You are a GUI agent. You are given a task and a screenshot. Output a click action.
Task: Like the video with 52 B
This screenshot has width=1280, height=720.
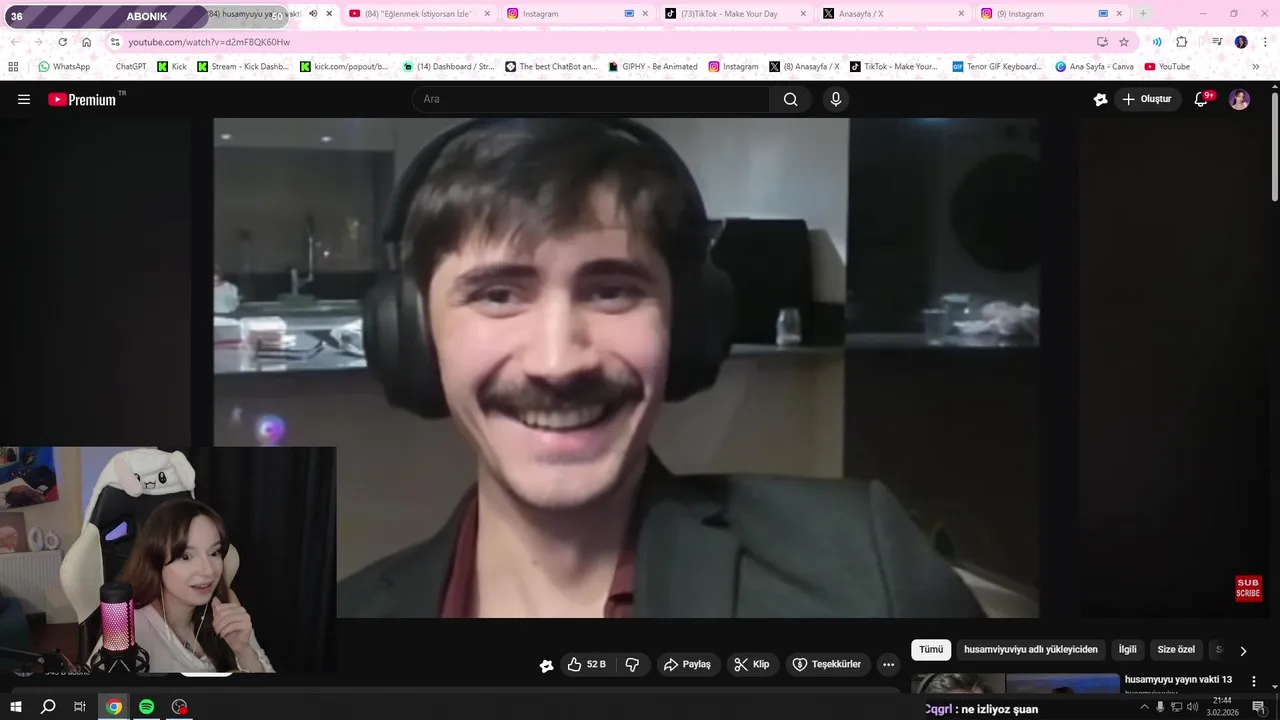click(x=586, y=664)
